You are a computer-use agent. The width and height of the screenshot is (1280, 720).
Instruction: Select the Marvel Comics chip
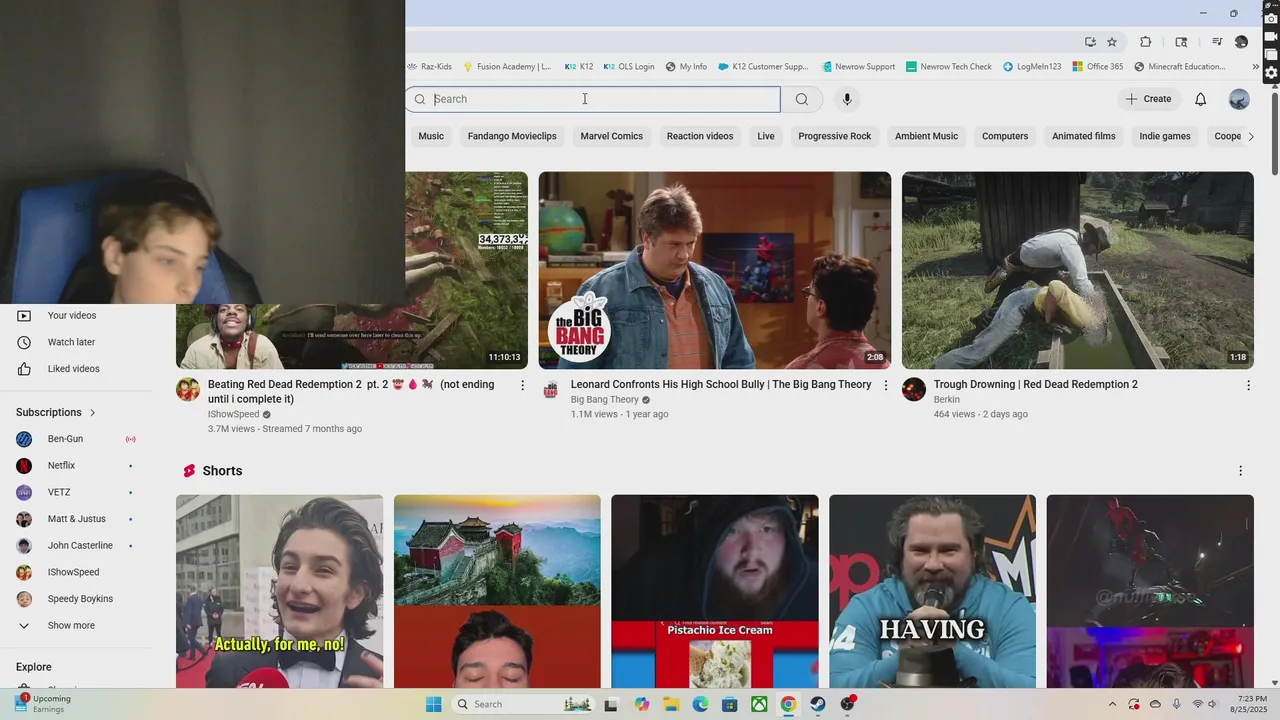click(612, 136)
